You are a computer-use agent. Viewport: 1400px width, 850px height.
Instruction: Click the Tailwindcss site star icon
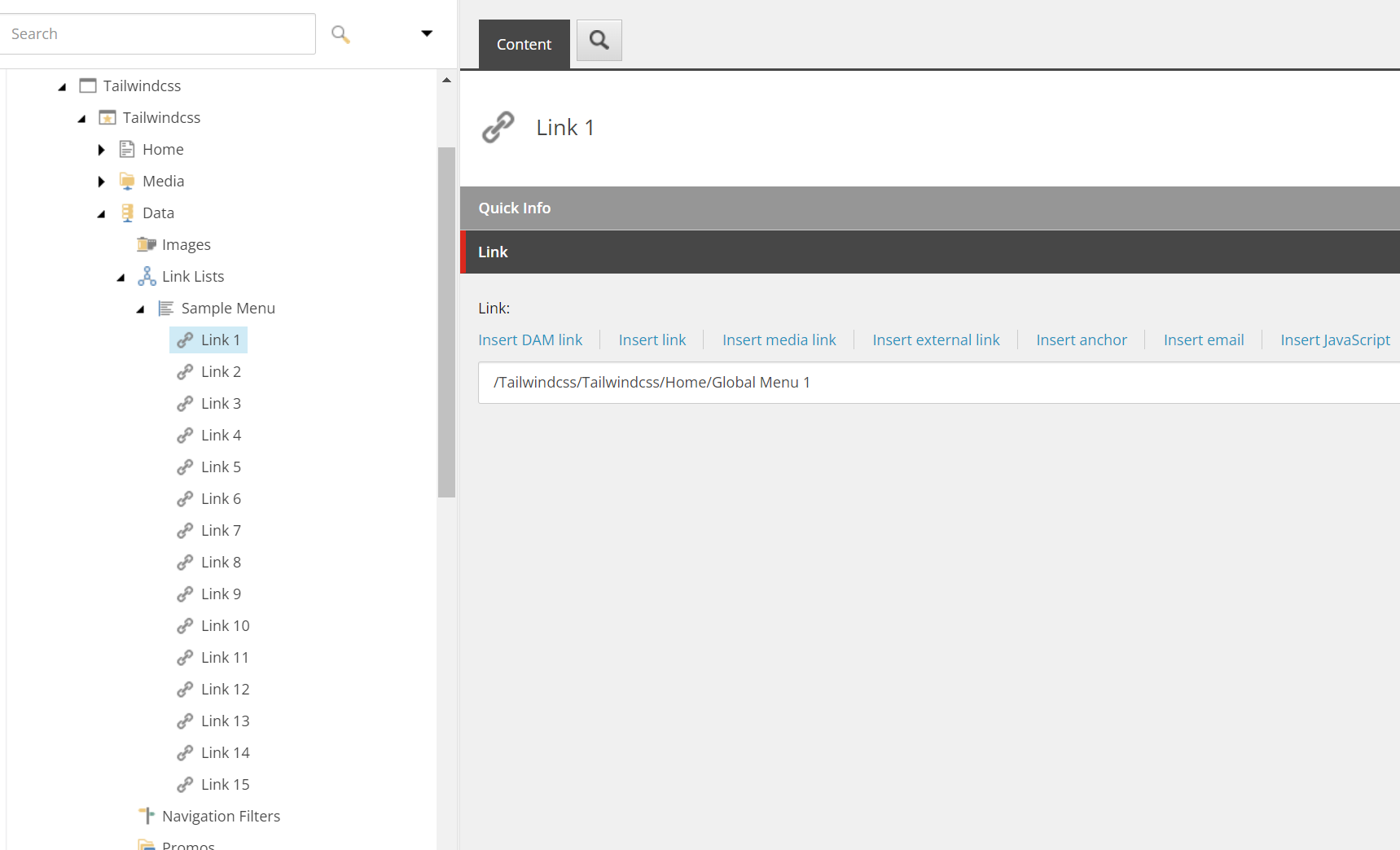[x=108, y=117]
